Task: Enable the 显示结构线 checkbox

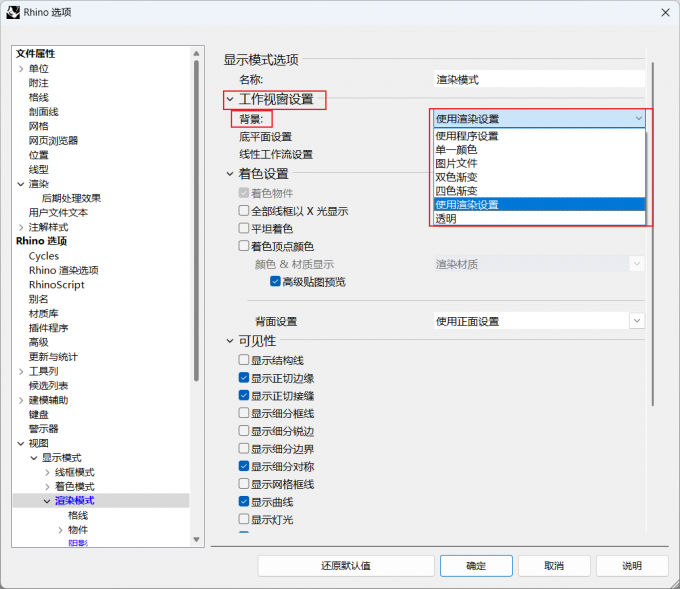Action: point(244,360)
